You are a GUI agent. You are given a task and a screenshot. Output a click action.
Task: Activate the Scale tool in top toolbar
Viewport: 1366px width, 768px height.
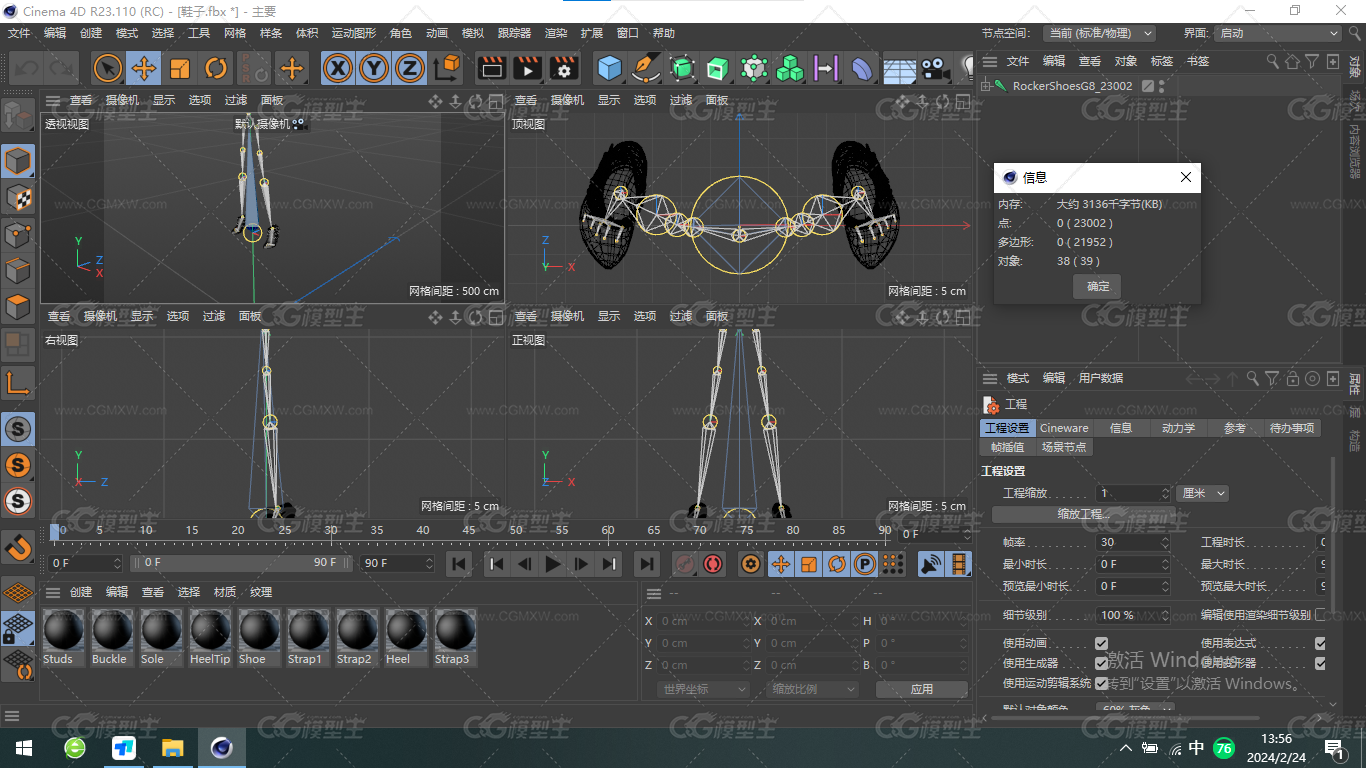[x=180, y=68]
